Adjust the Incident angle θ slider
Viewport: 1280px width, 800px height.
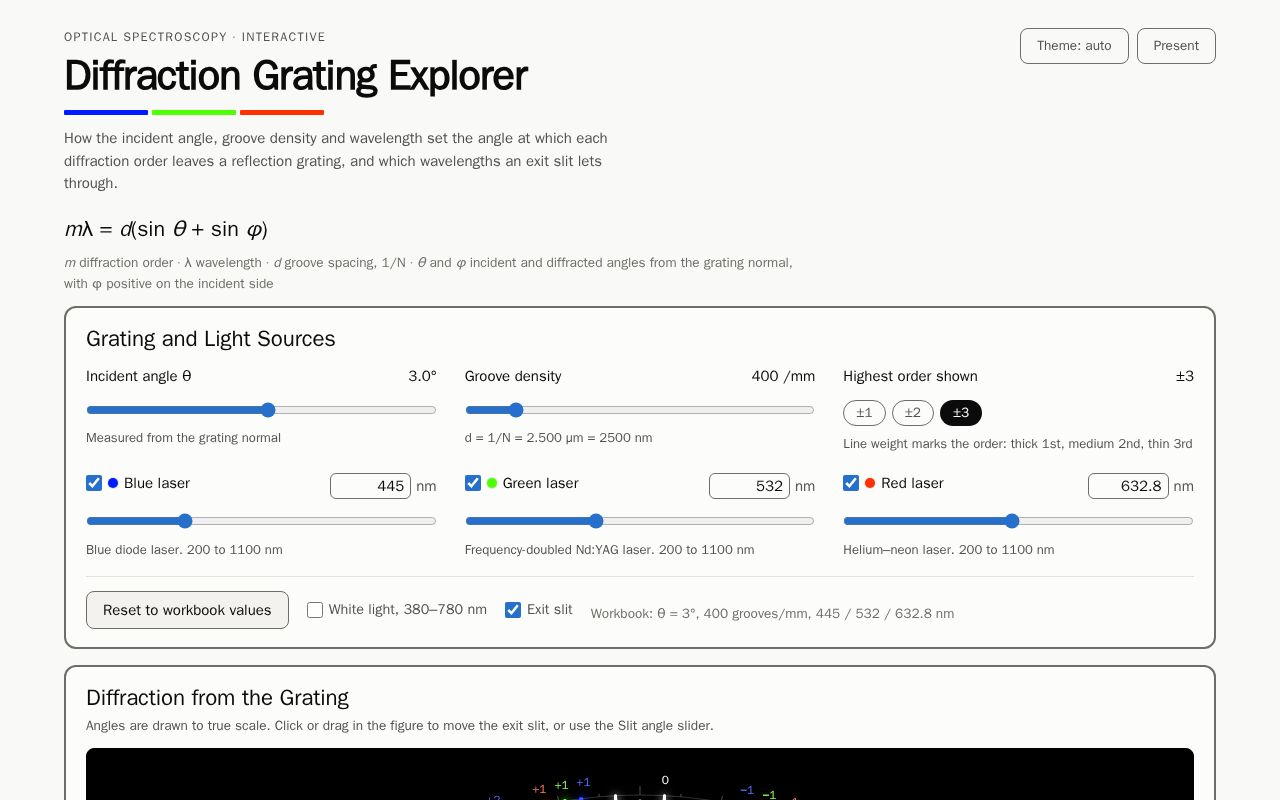261,410
